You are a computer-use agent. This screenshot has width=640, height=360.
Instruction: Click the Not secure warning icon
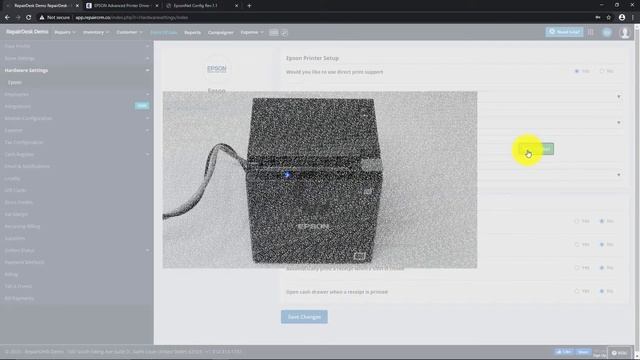(42, 18)
